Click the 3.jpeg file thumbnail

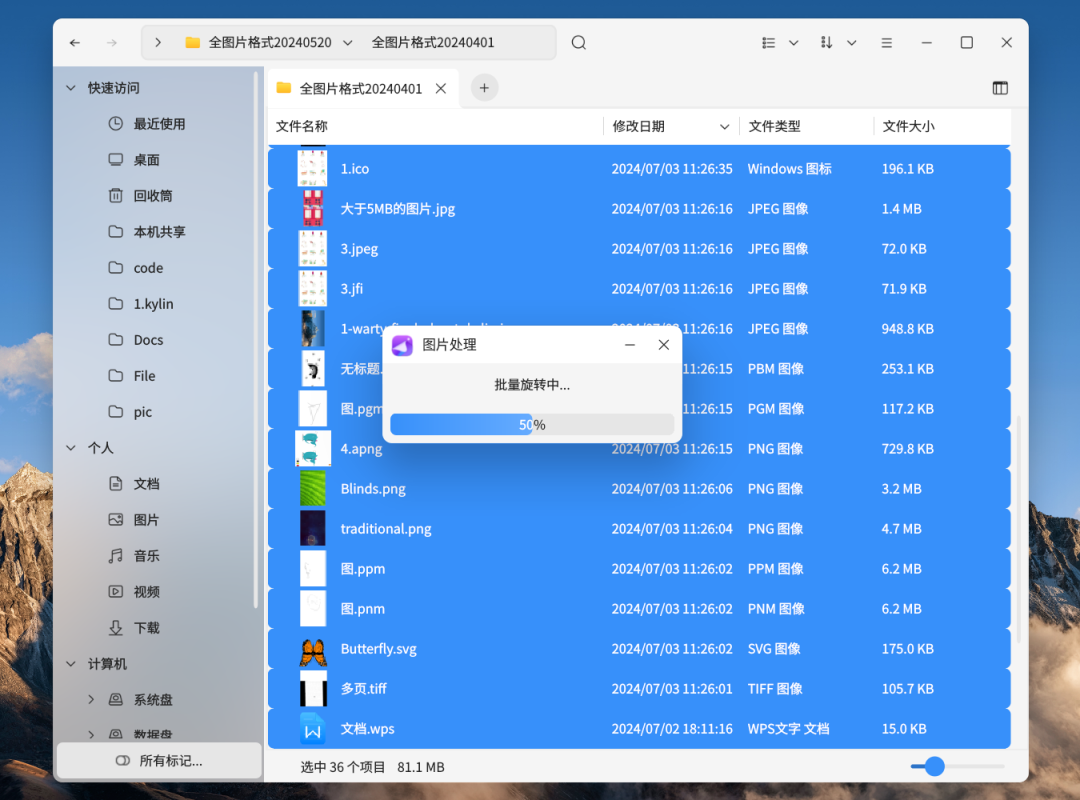click(312, 249)
